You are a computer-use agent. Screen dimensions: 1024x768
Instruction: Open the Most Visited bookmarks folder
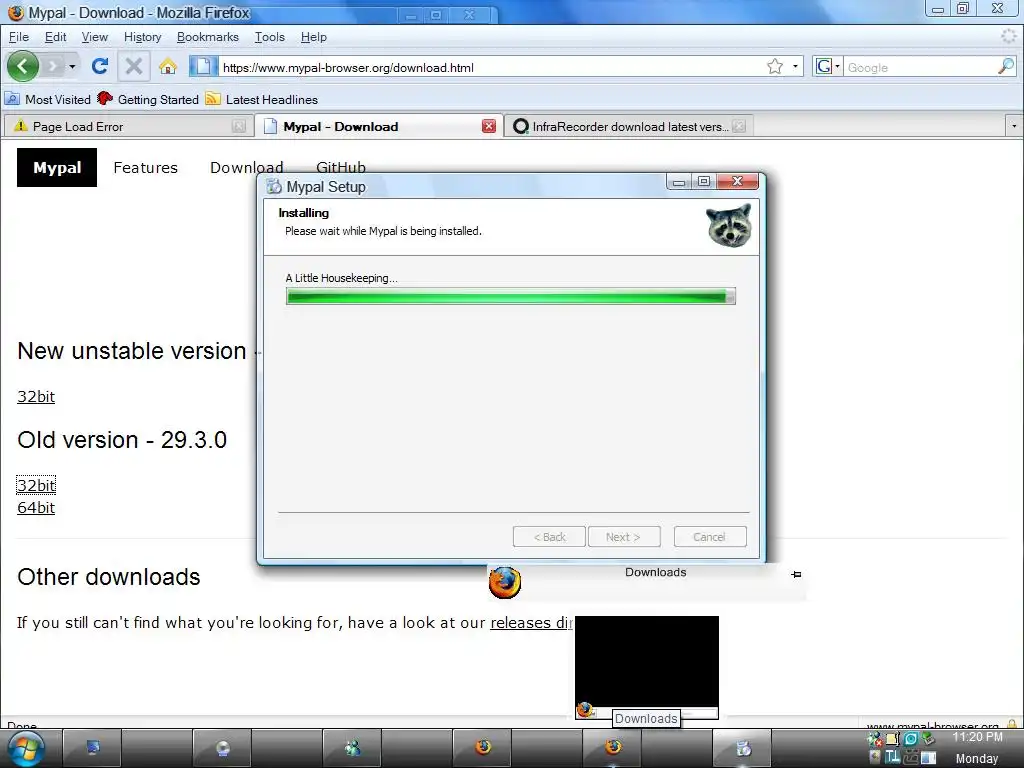click(x=48, y=99)
